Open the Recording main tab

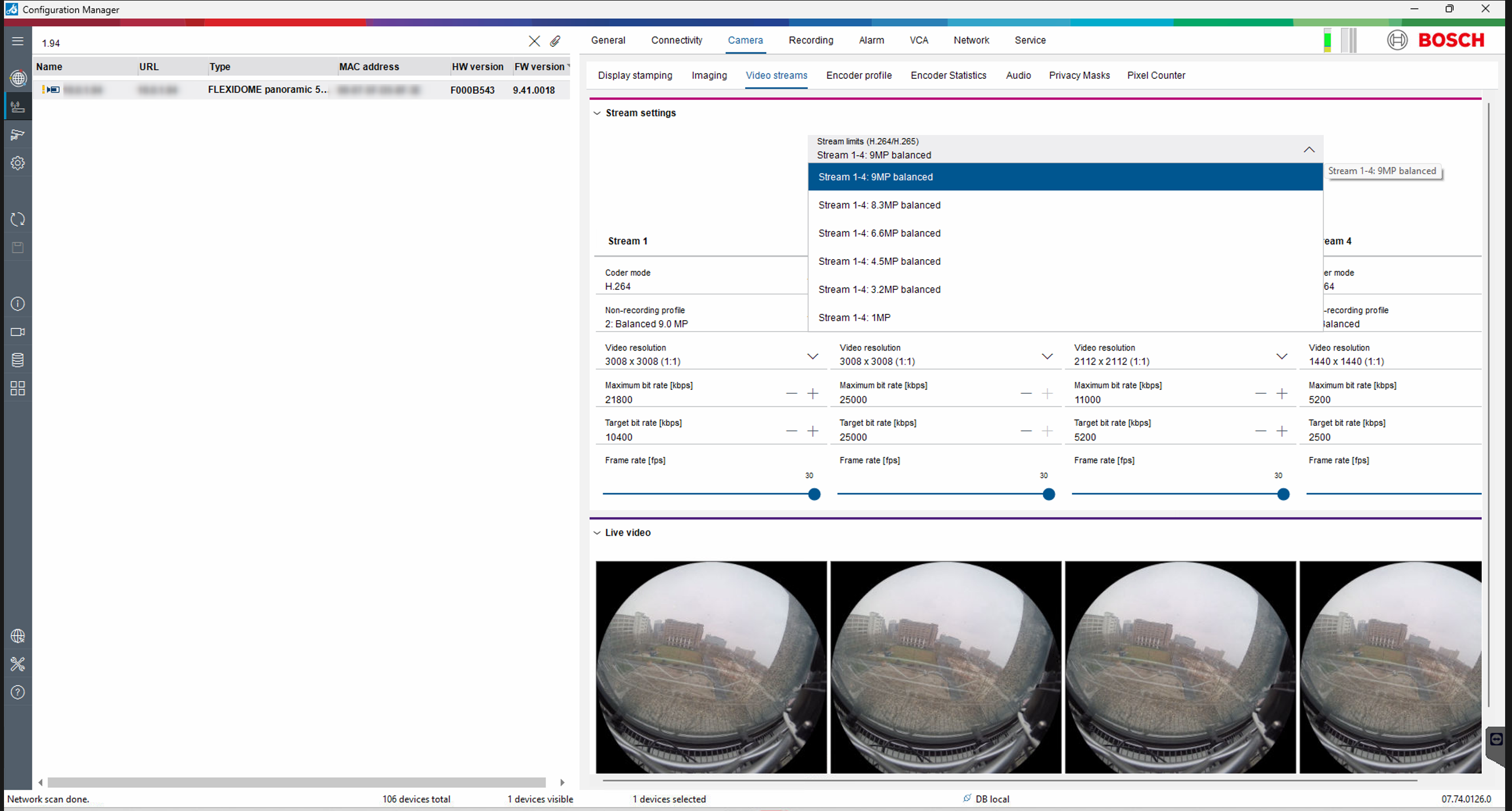pos(811,40)
